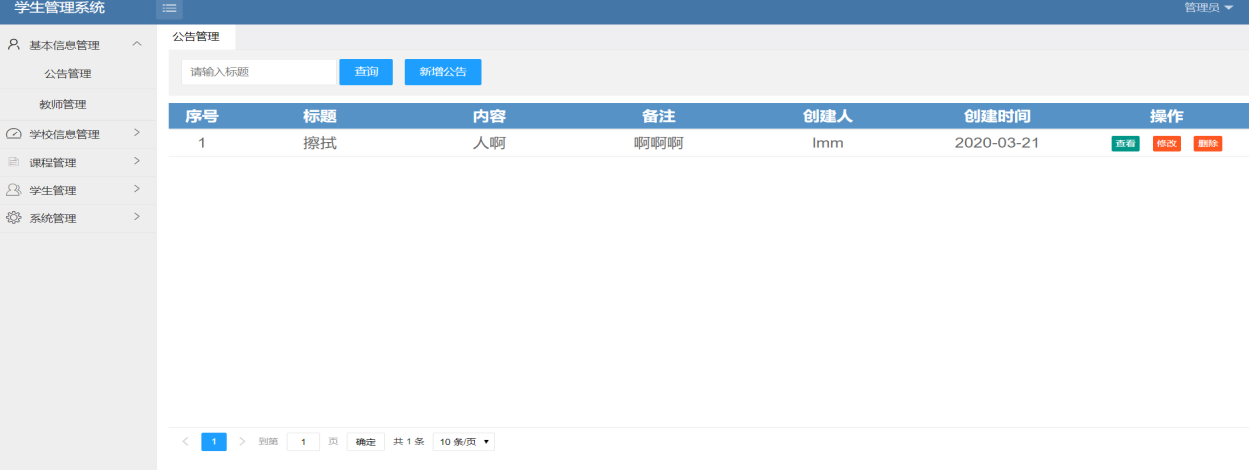Click the 新增公告 button
1249x470 pixels.
point(443,72)
